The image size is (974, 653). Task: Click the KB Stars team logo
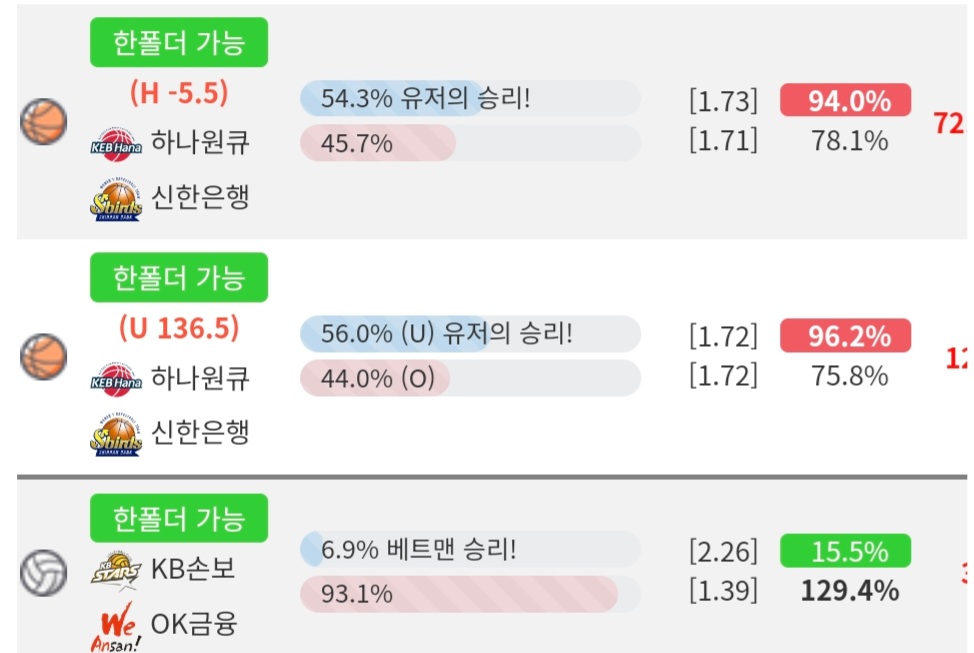[116, 569]
